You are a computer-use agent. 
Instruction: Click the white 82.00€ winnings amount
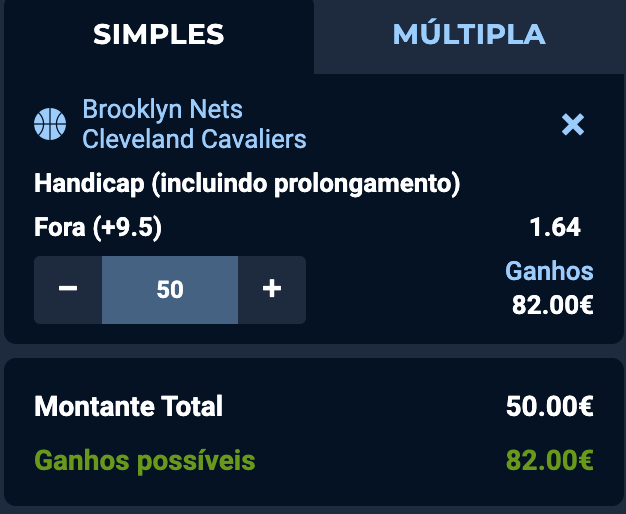tap(553, 304)
